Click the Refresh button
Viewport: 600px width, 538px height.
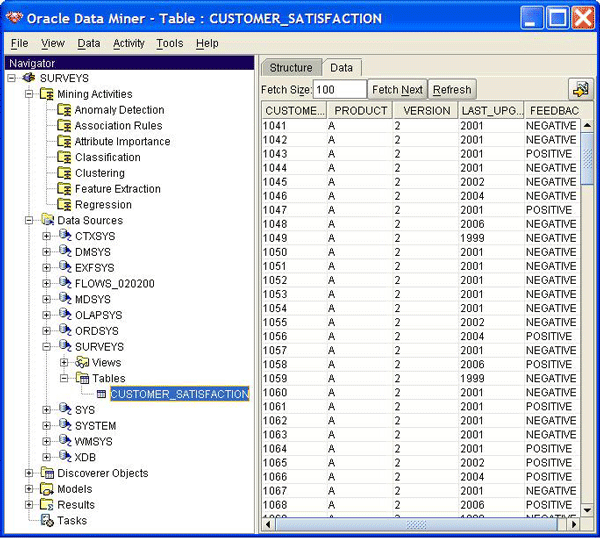pos(452,89)
